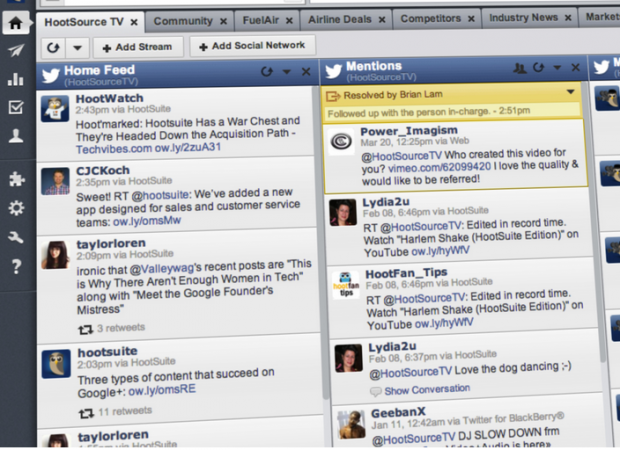
Task: Open the Contacts person icon in sidebar
Action: pyautogui.click(x=16, y=136)
